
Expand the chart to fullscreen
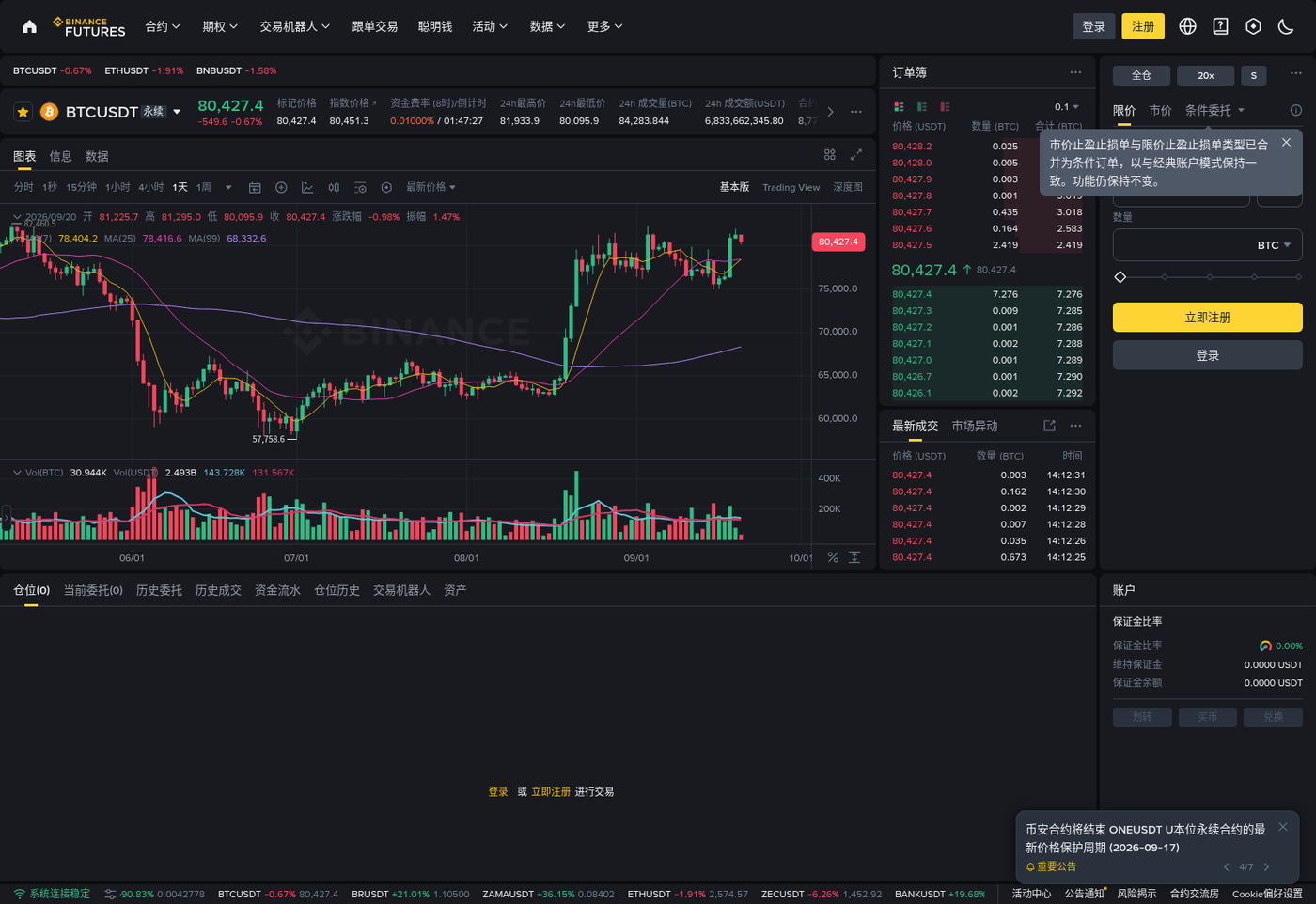(856, 154)
